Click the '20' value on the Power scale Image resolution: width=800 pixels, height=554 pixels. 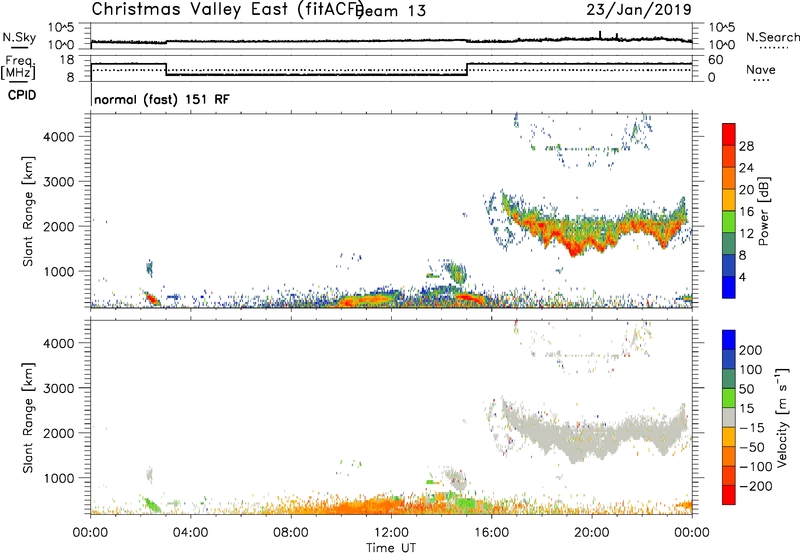point(746,190)
